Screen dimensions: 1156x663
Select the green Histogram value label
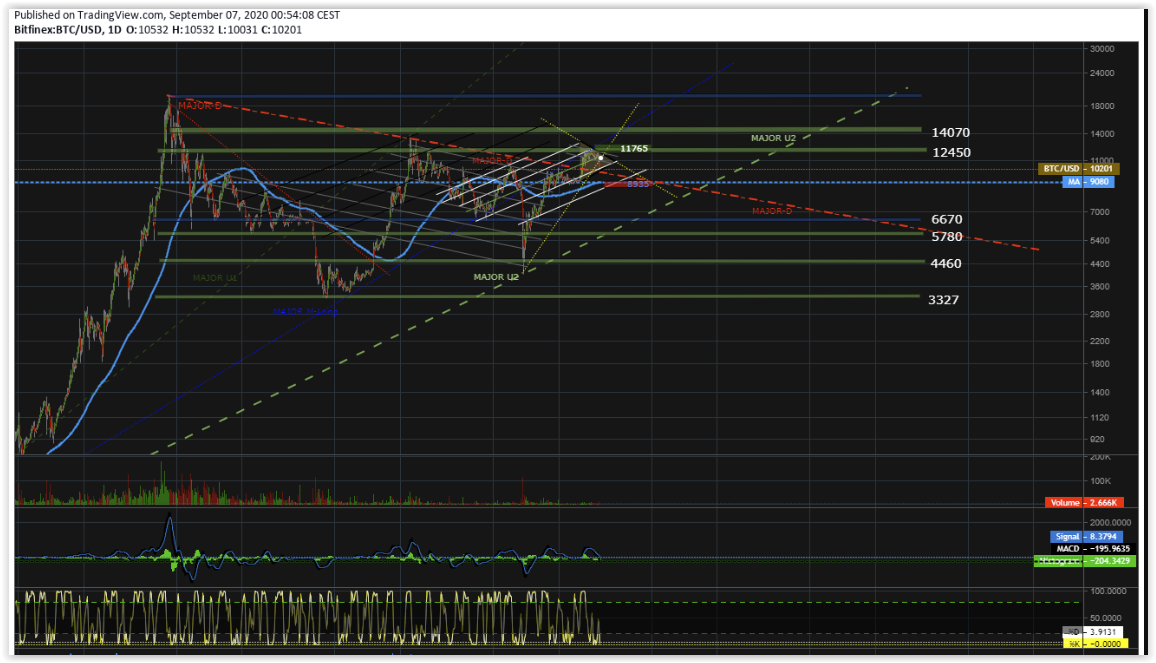(1084, 562)
